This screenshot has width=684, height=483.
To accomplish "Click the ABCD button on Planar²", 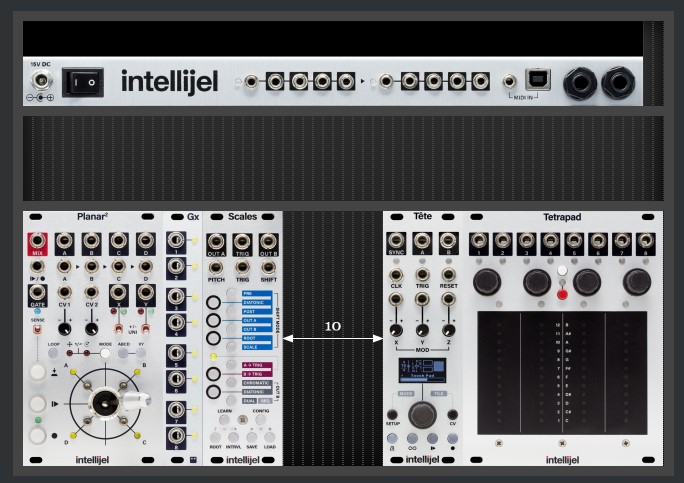I will click(x=123, y=353).
